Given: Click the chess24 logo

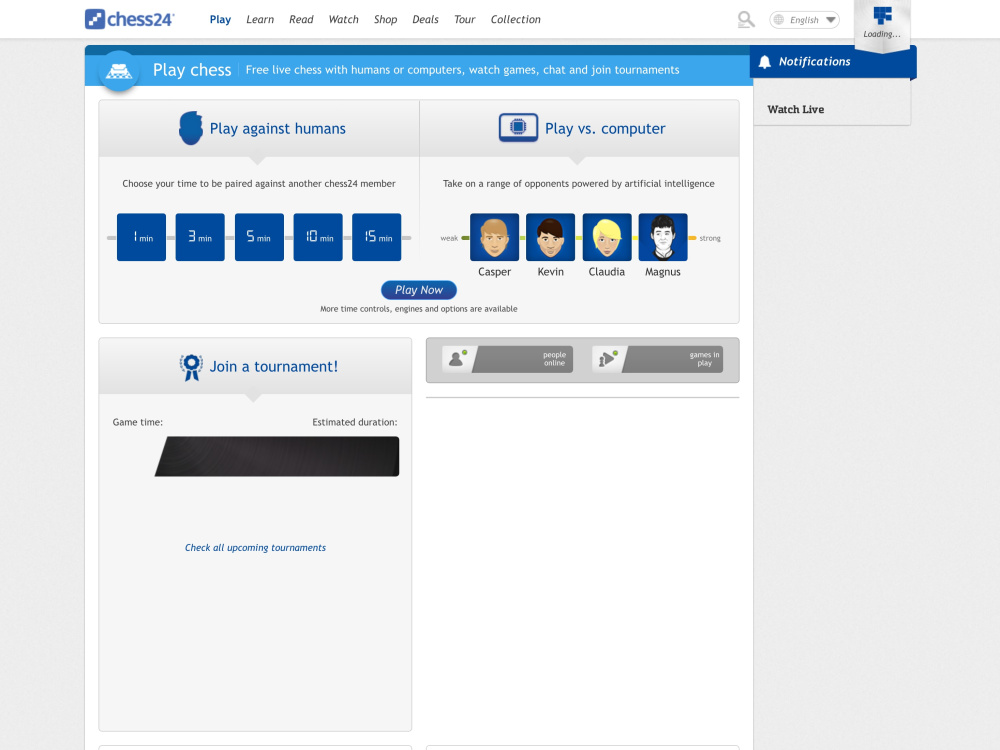Looking at the screenshot, I should point(129,19).
